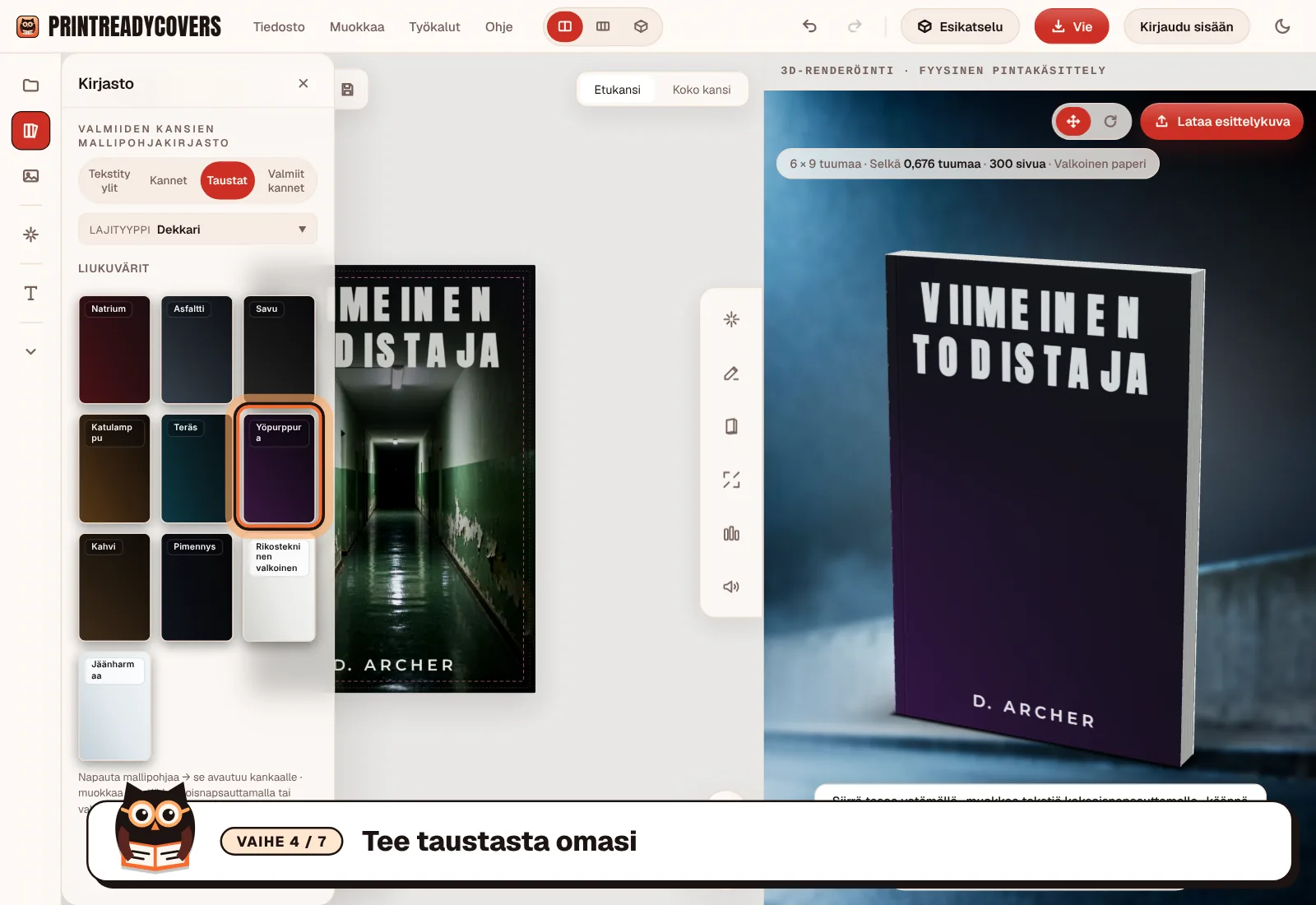Screen dimensions: 1316x905
Task: Select the Tekstityylit tab
Action: pyautogui.click(x=109, y=181)
